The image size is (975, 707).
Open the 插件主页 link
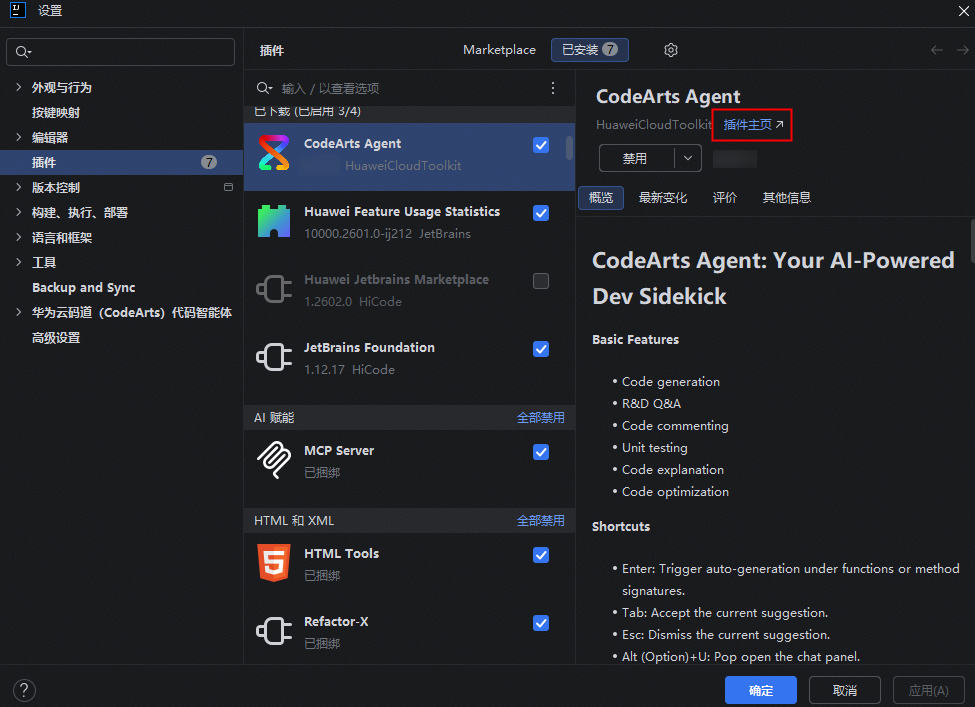(753, 125)
